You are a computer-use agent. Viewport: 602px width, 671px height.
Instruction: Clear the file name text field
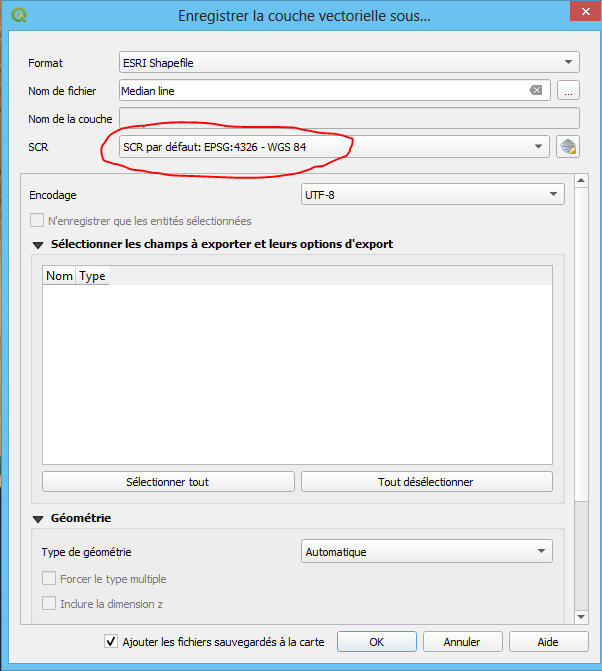tap(536, 91)
